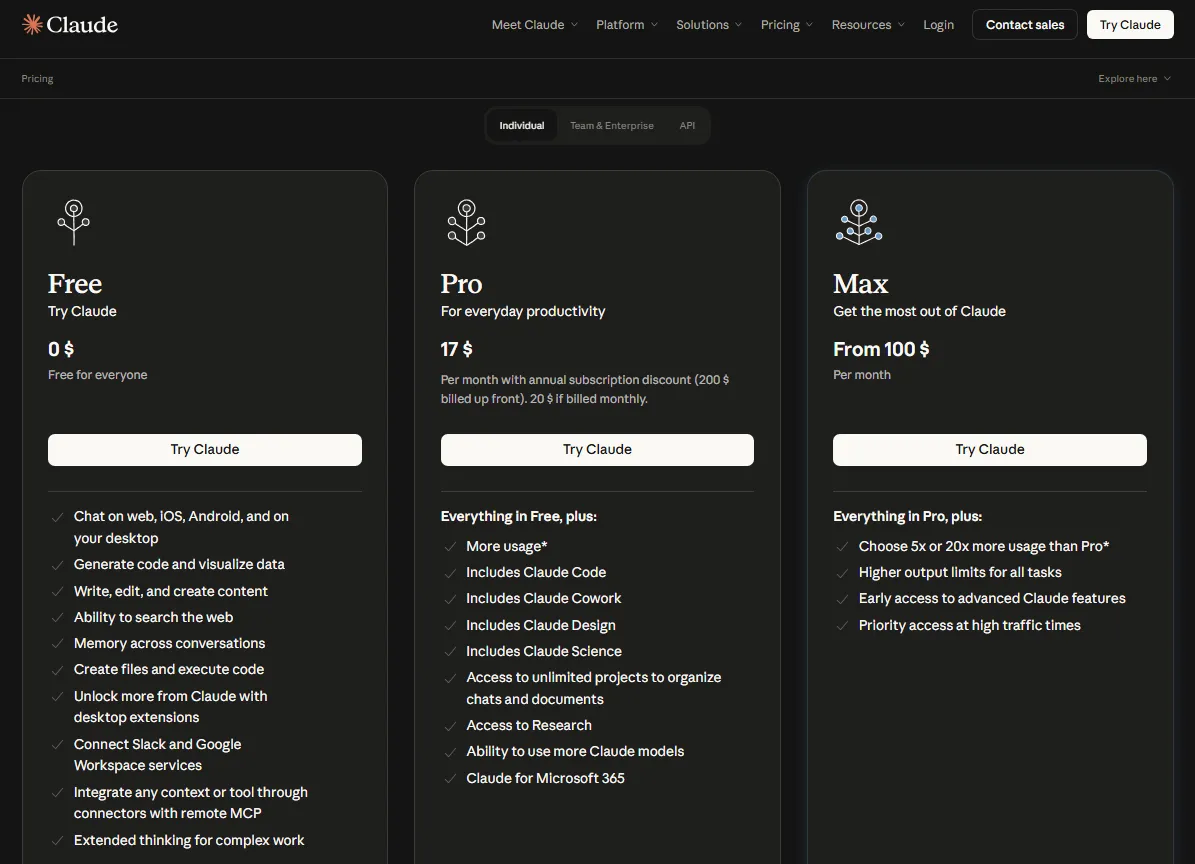
Task: Click 'More usage*' feature
Action: [507, 546]
